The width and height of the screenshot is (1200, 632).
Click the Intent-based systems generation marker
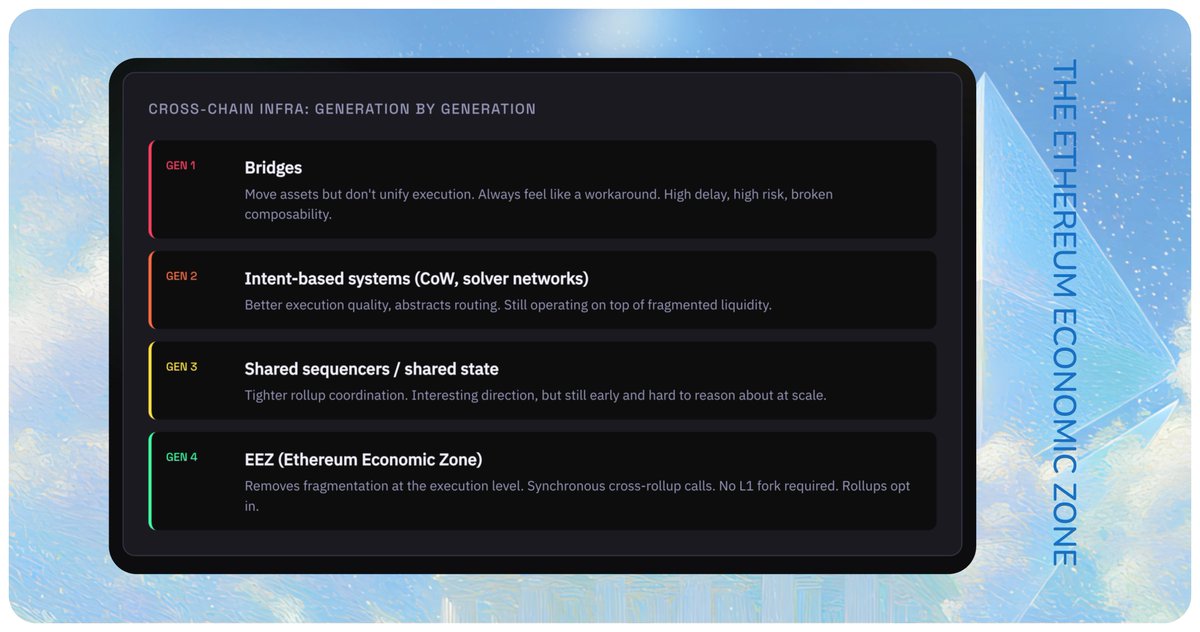point(180,276)
